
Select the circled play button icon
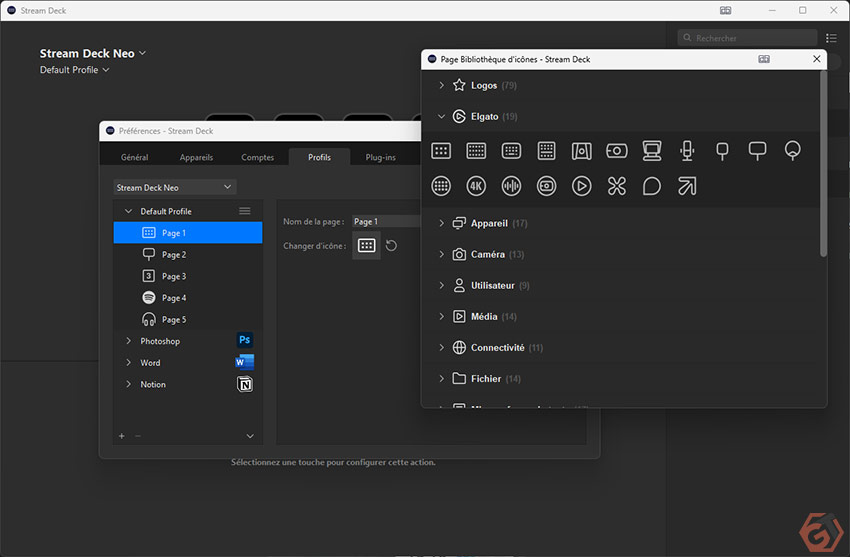[582, 186]
